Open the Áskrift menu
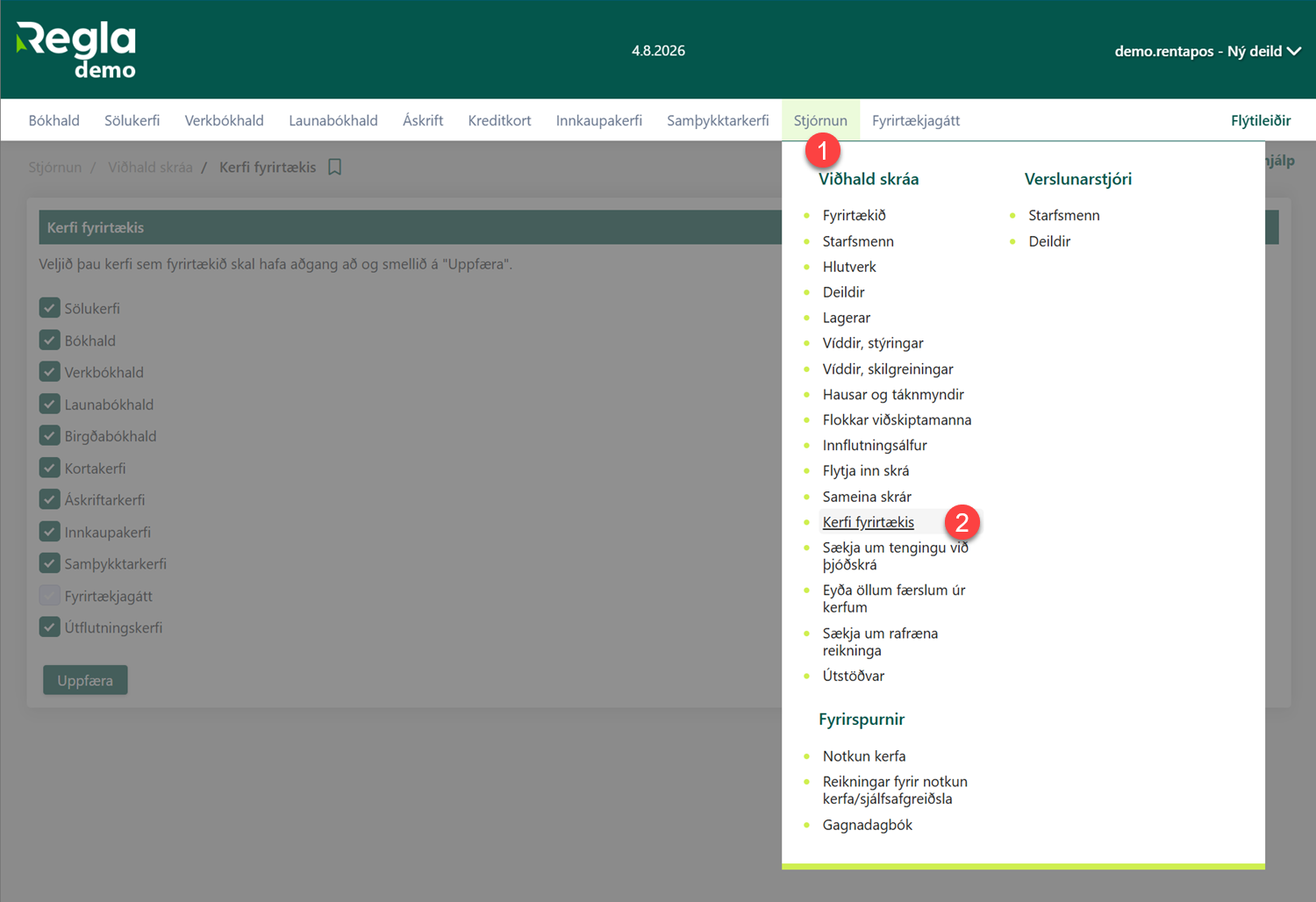1316x902 pixels. (x=423, y=120)
